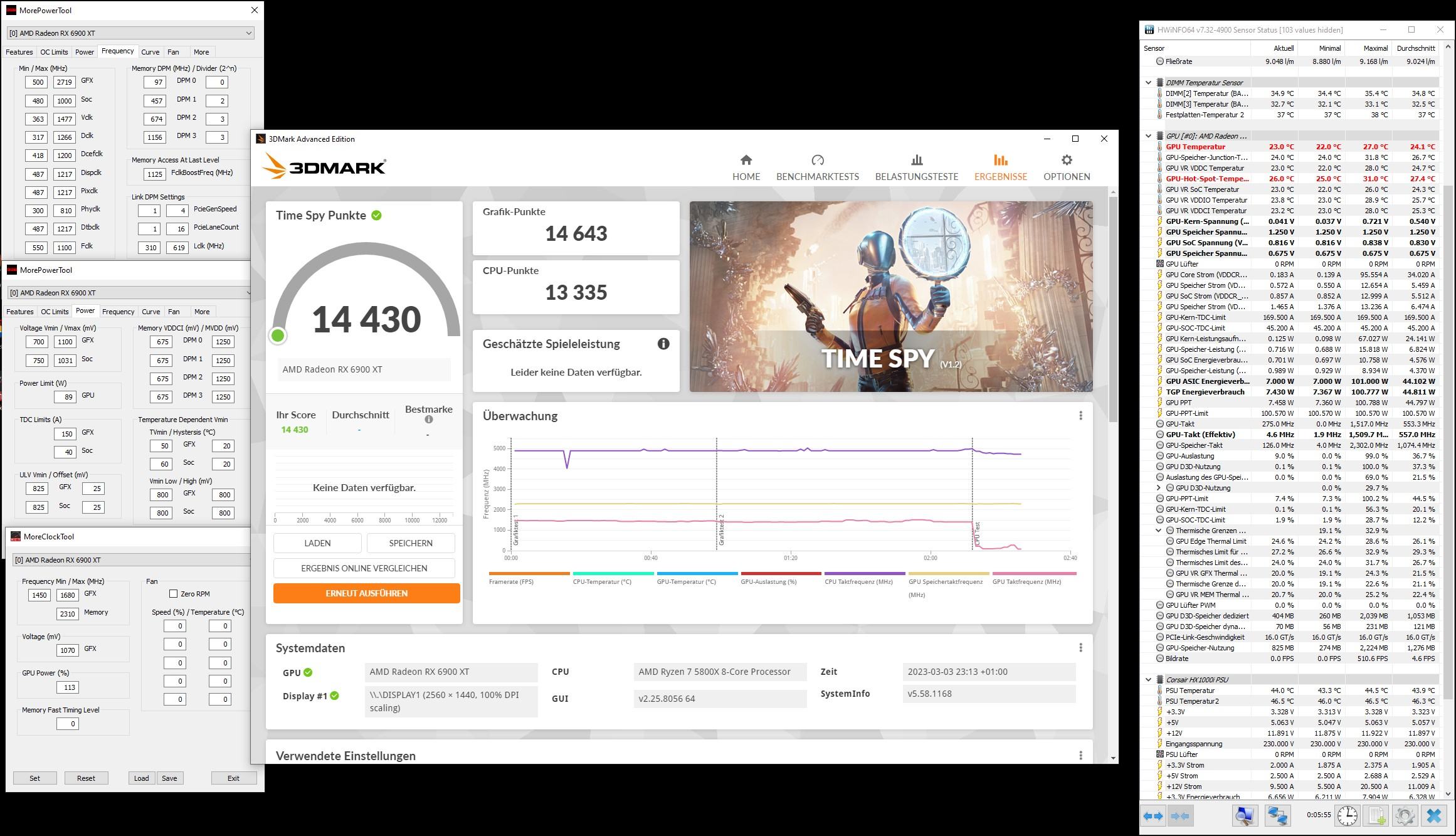
Task: Click the HWiNFO collapse-columns arrows button
Action: (x=1179, y=816)
